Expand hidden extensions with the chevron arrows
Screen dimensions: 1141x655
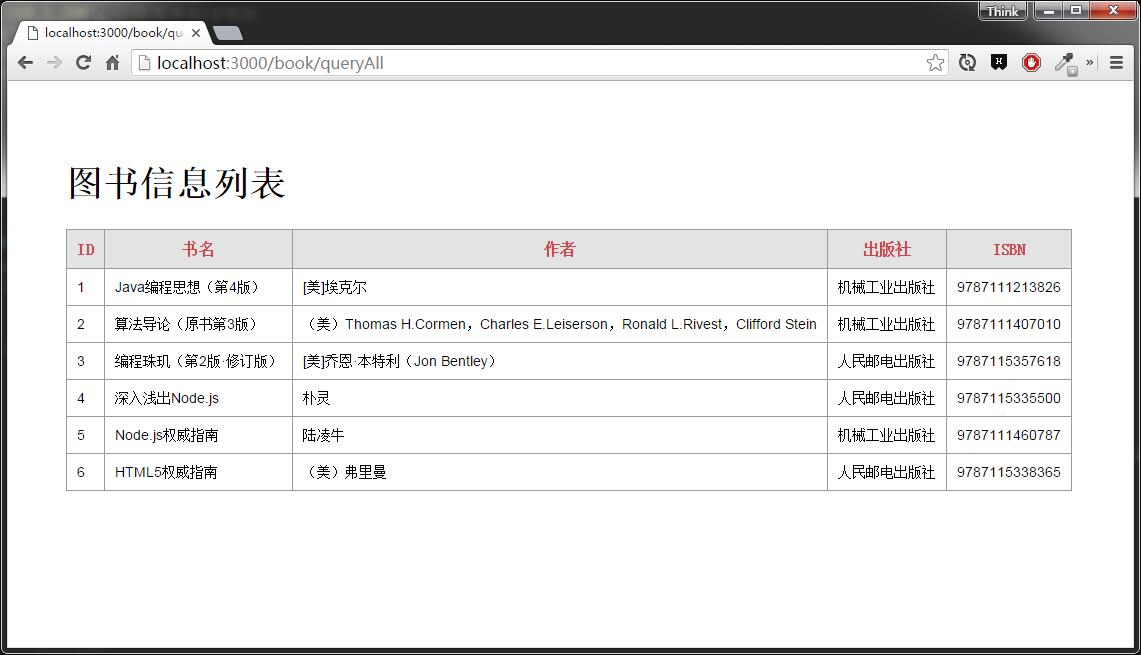(x=1089, y=62)
